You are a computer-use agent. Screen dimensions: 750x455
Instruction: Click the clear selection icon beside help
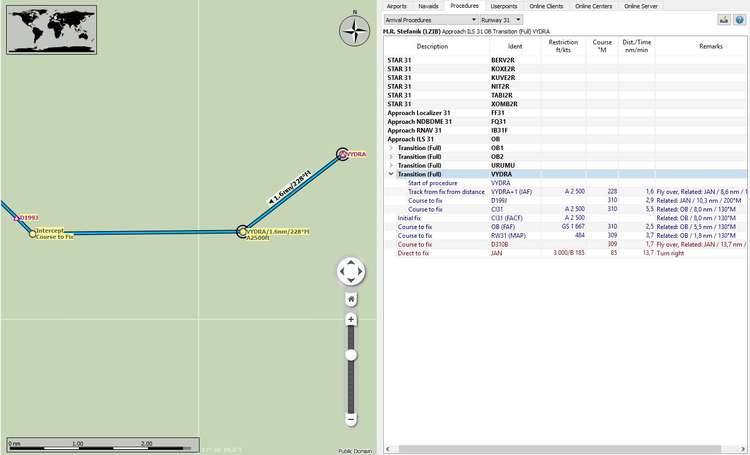[724, 19]
